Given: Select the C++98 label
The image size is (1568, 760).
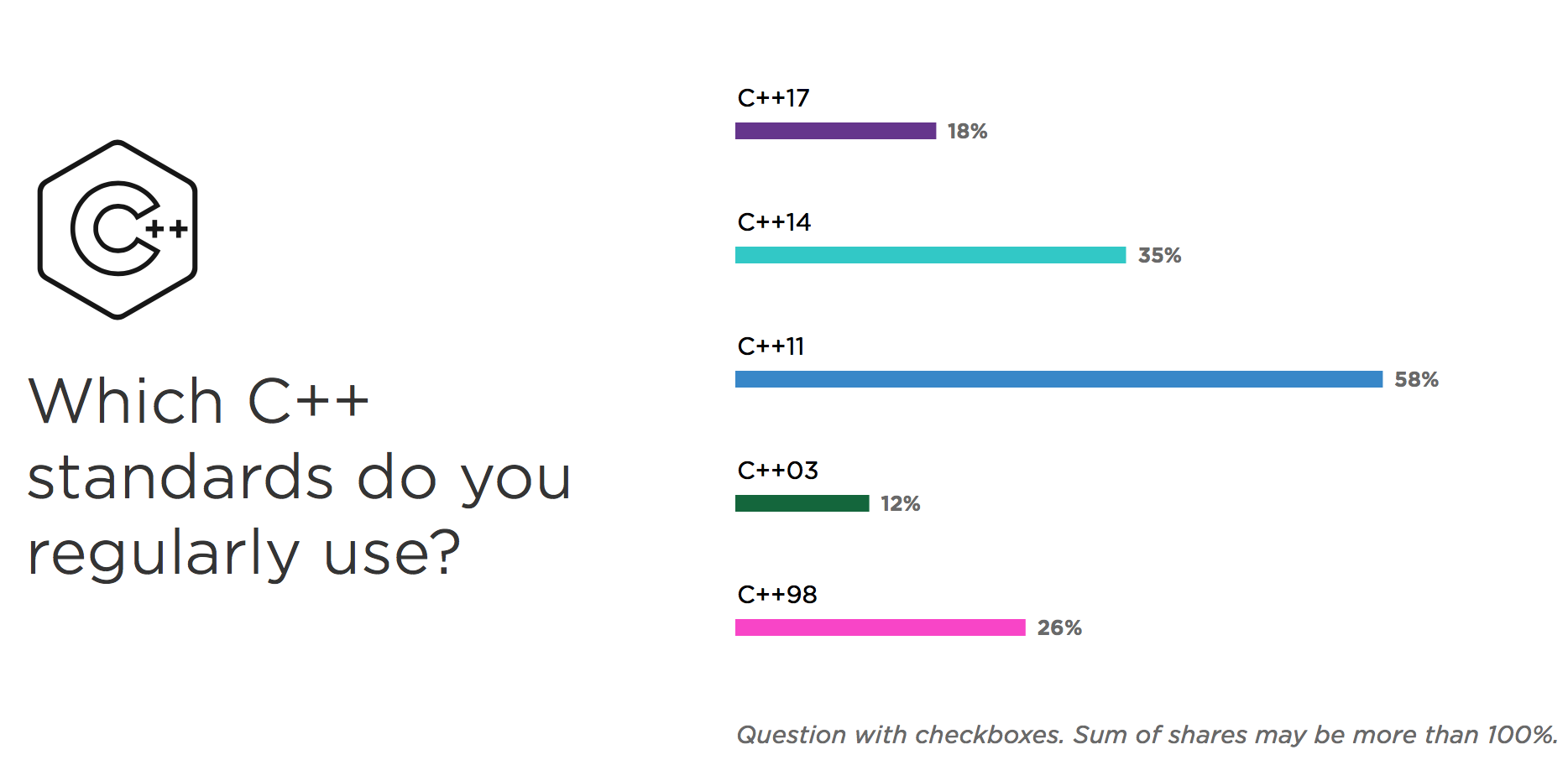Looking at the screenshot, I should (x=777, y=595).
